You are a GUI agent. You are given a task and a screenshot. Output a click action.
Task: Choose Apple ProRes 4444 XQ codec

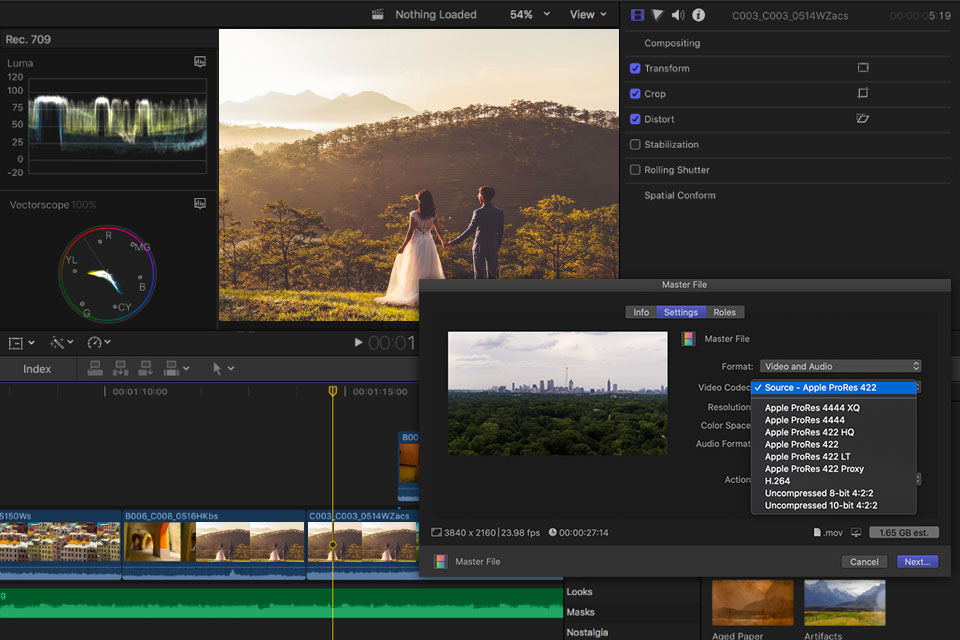(834, 408)
